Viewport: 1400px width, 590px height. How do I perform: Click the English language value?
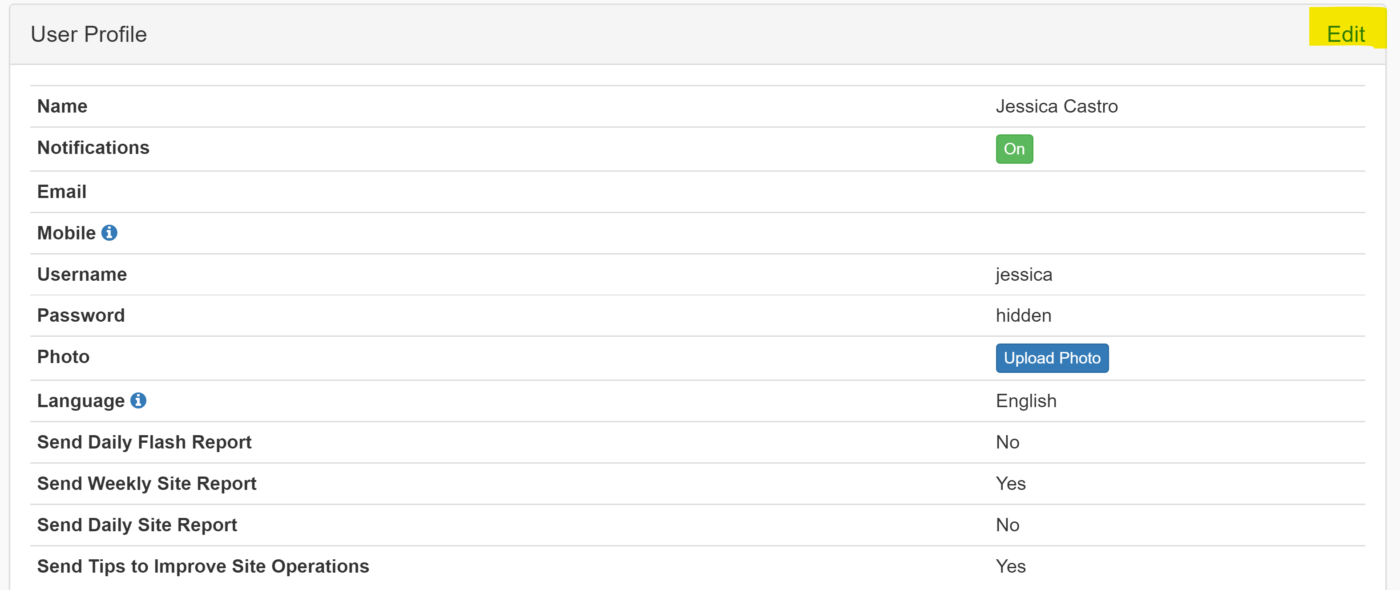(x=1026, y=401)
